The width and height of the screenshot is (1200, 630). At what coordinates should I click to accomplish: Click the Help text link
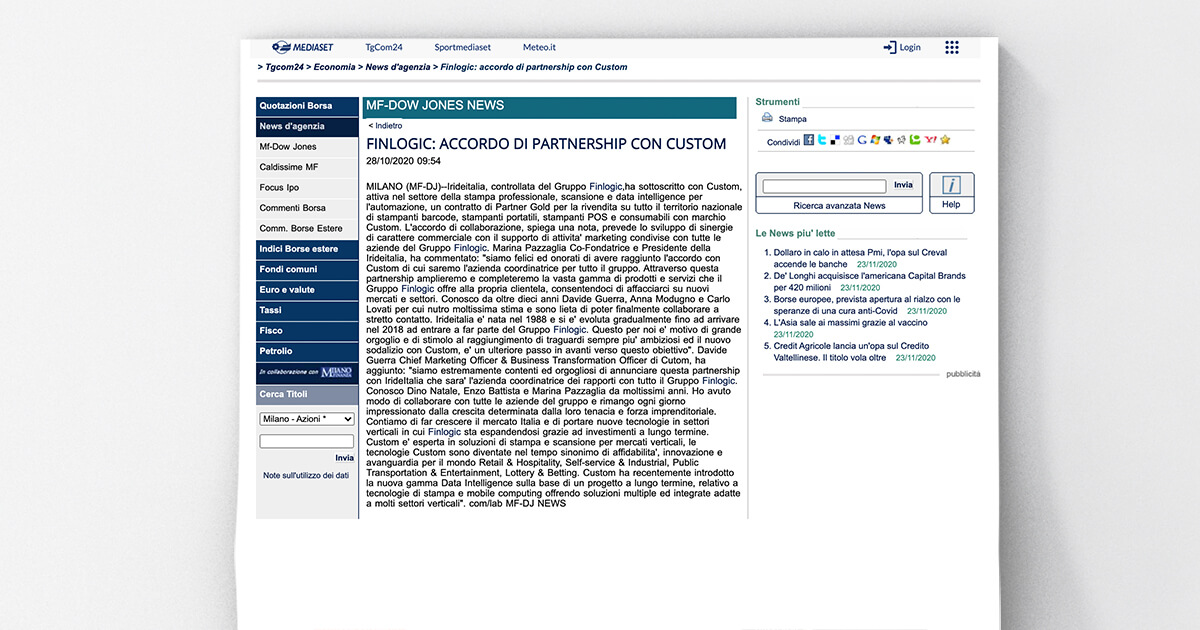point(951,204)
